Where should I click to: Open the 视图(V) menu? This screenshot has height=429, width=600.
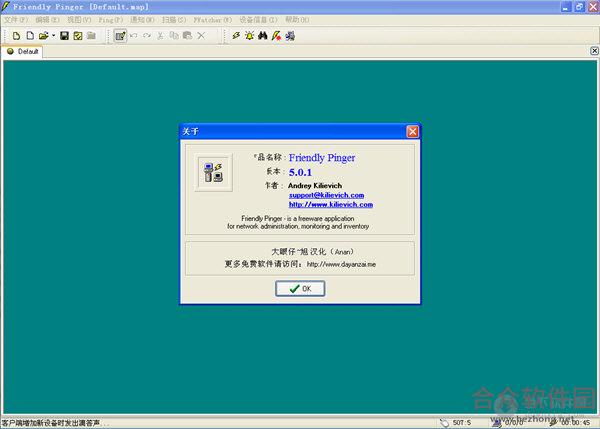pos(79,20)
